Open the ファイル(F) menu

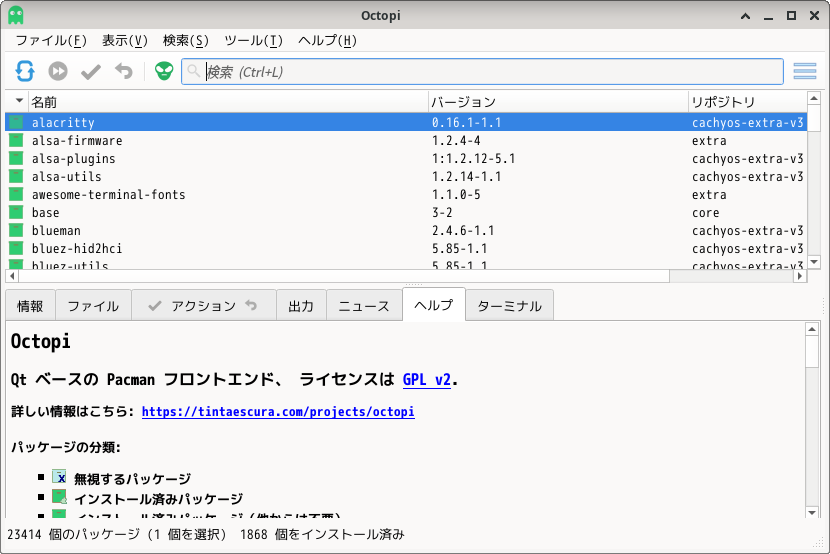[x=51, y=40]
